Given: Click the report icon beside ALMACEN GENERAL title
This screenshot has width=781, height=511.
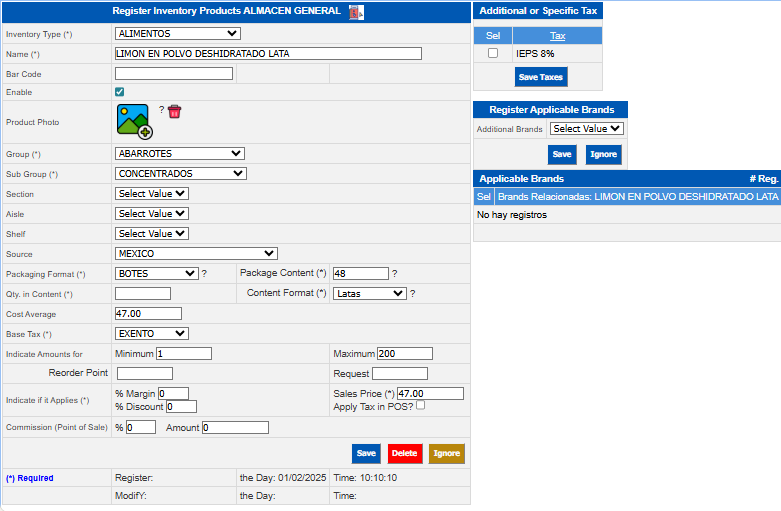Looking at the screenshot, I should [x=356, y=12].
